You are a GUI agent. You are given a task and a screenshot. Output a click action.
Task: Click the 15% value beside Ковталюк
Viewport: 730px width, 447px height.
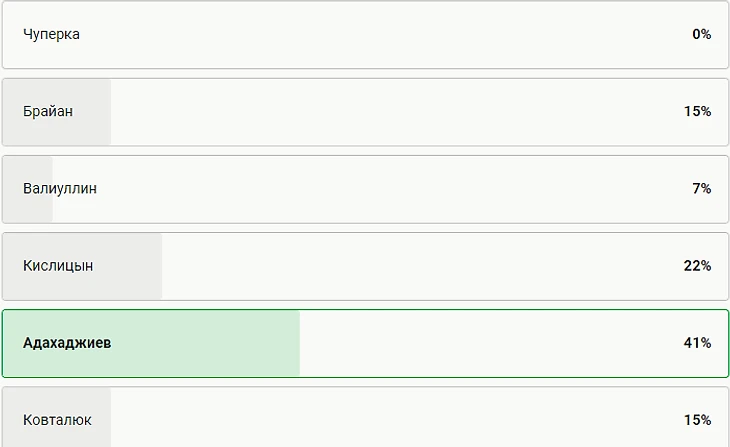coord(697,420)
